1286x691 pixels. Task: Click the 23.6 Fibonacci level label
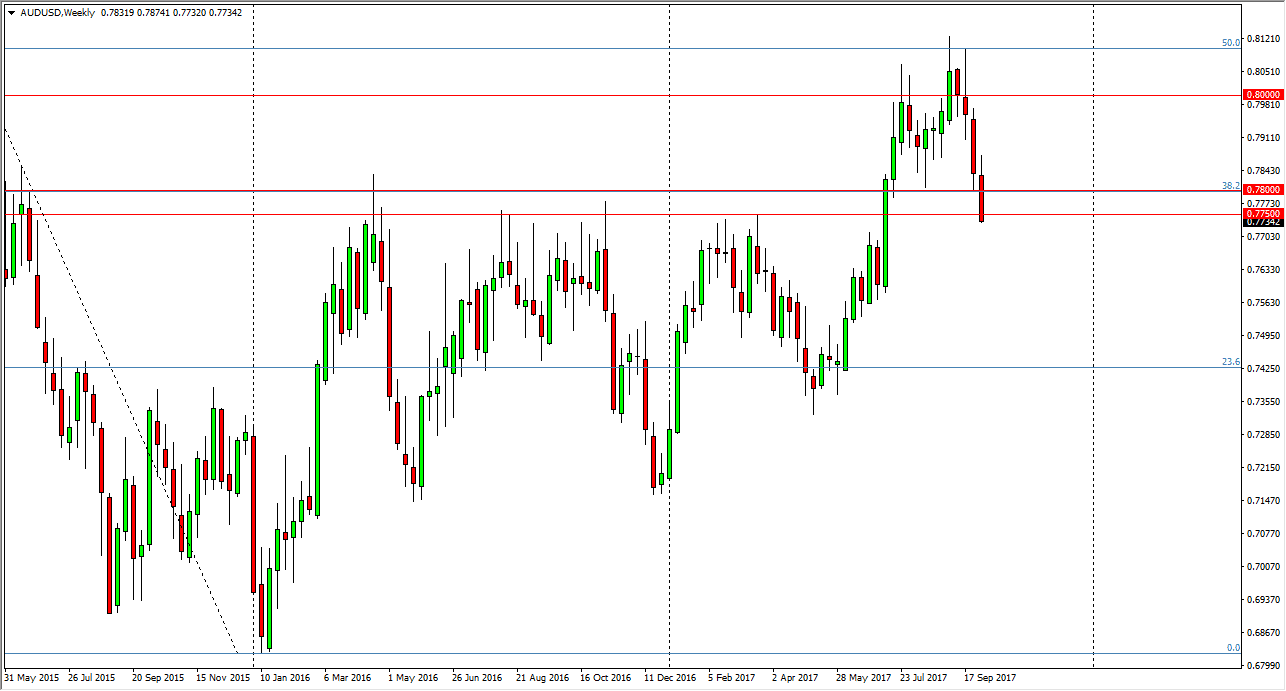pyautogui.click(x=1231, y=362)
